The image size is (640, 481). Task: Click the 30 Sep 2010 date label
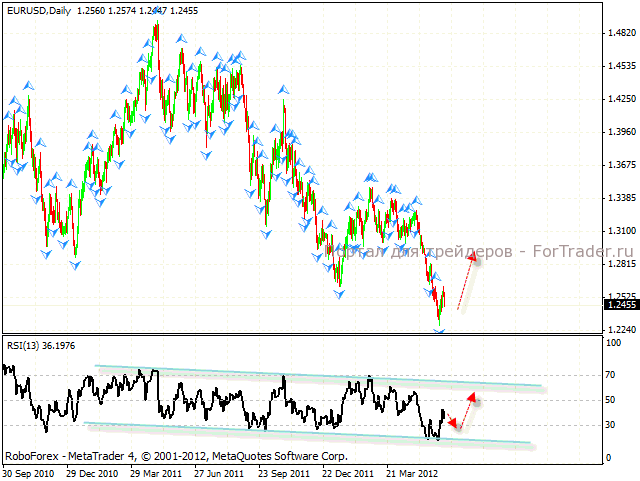[30, 473]
